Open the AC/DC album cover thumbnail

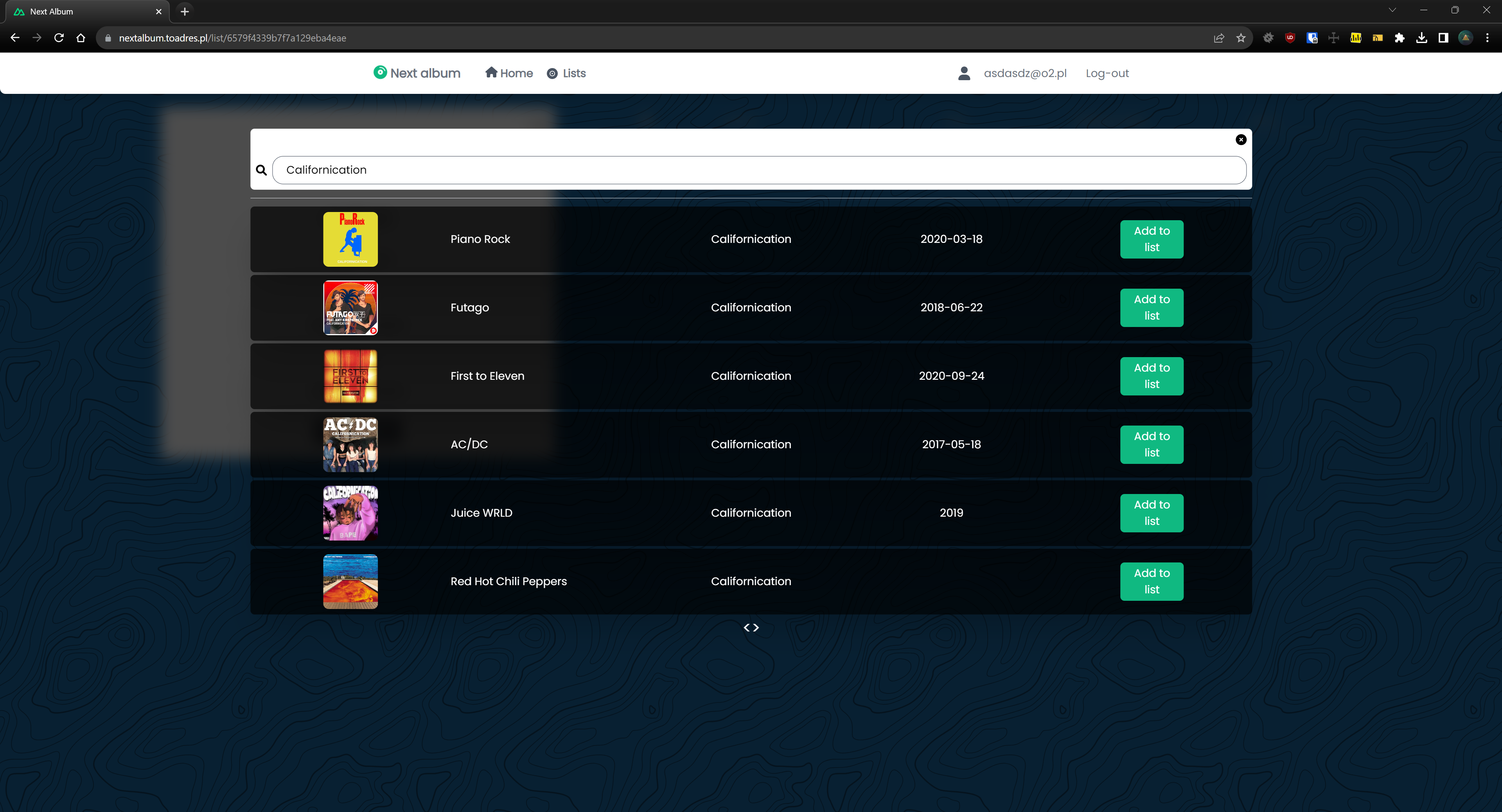[350, 445]
